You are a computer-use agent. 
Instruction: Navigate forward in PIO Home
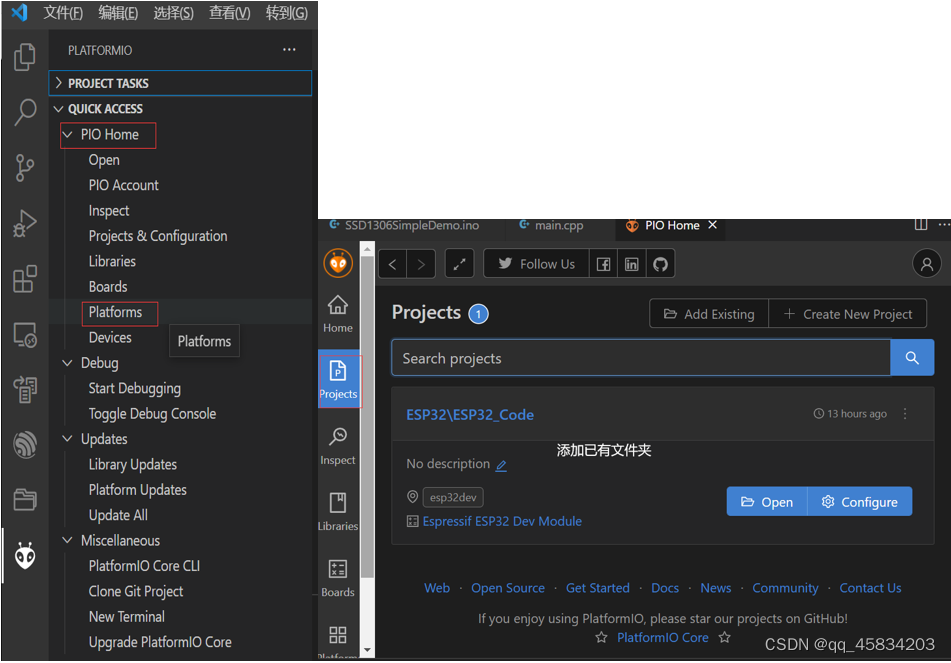tap(421, 264)
